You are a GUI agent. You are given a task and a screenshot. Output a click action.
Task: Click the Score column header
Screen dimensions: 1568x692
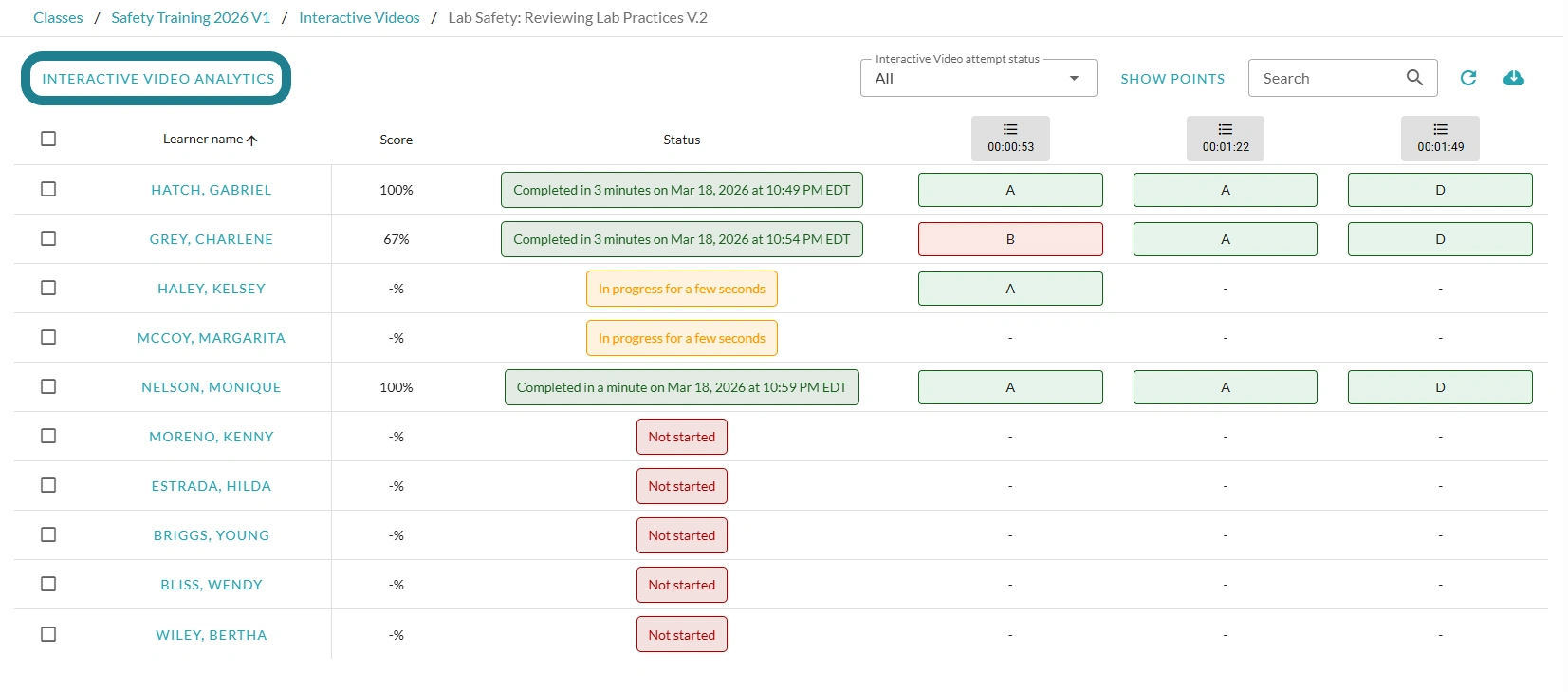point(397,140)
